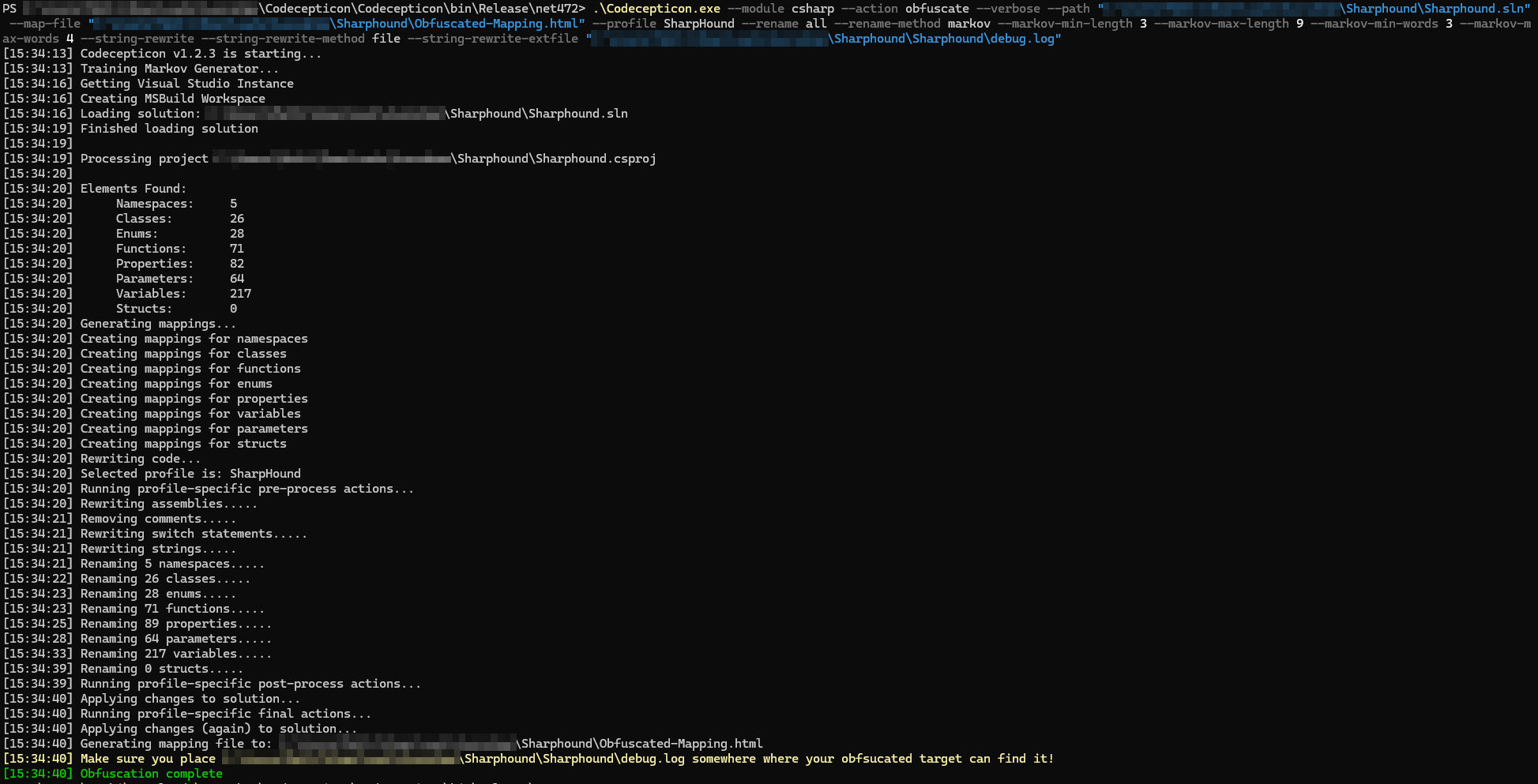Click the Sharphound.csproj project path

[x=556, y=159]
